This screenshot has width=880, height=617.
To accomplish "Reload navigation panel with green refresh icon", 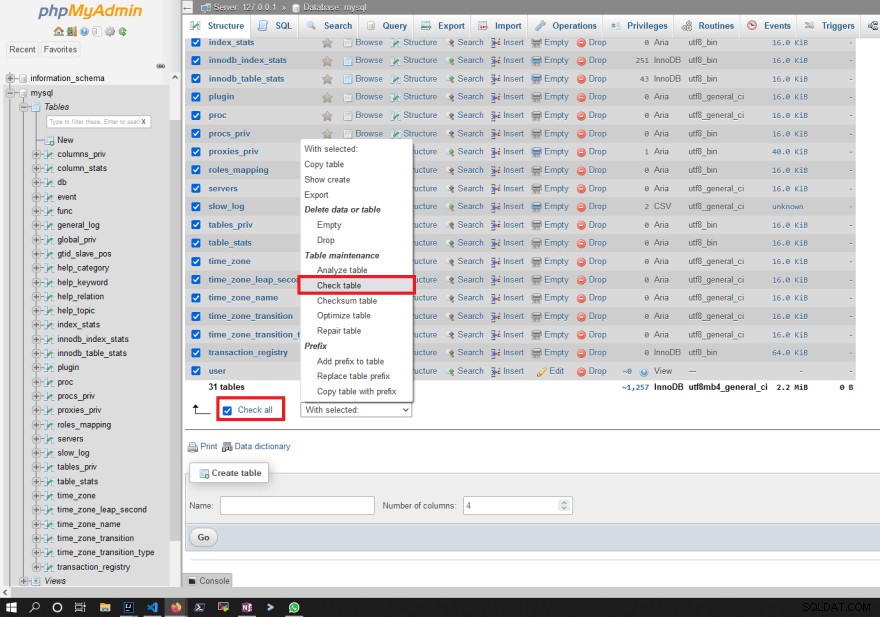I will click(x=122, y=31).
